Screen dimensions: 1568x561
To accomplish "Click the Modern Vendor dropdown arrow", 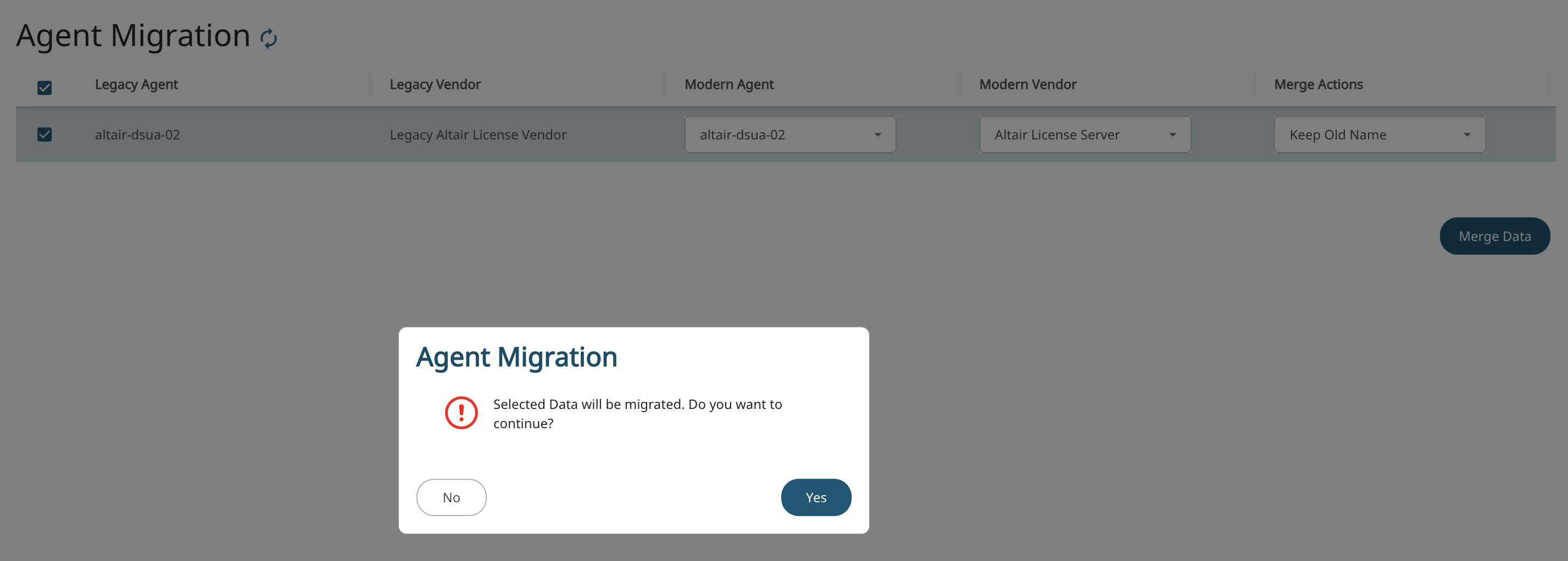I will (1172, 134).
